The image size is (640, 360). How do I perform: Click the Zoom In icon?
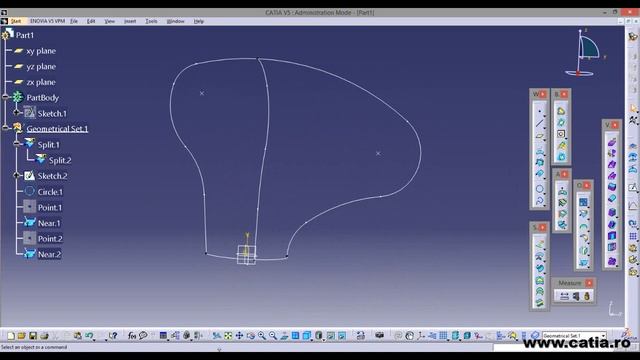click(x=262, y=336)
